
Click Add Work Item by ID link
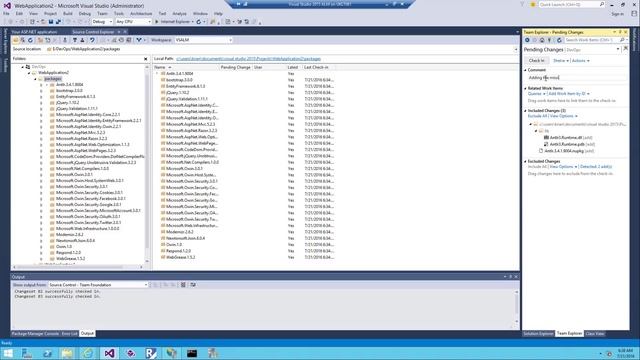pyautogui.click(x=567, y=94)
